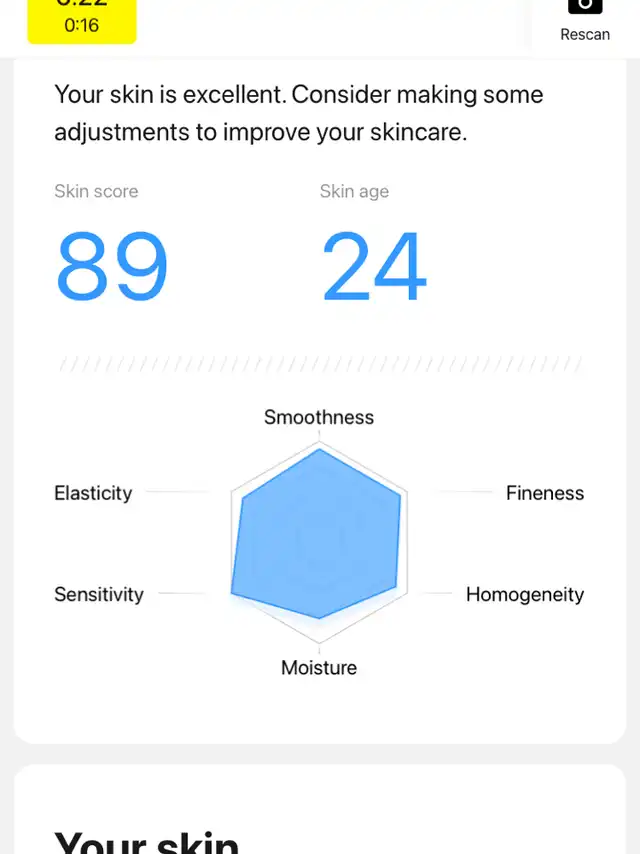Viewport: 640px width, 854px height.
Task: Select the Elasticity axis label
Action: 93,493
